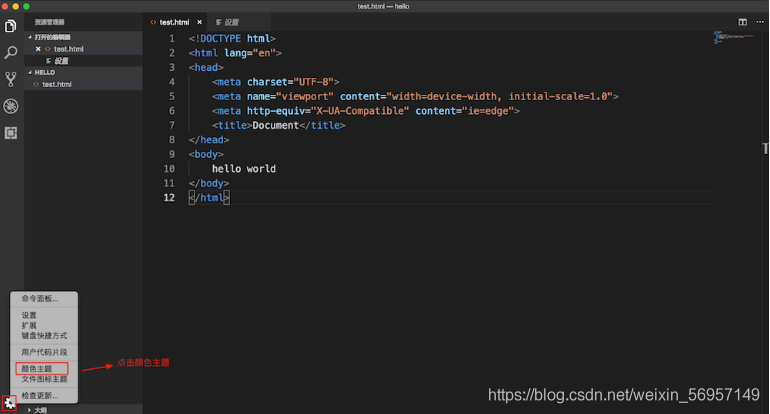The width and height of the screenshot is (770, 414).
Task: Split the editor with top-right icon
Action: pyautogui.click(x=742, y=22)
